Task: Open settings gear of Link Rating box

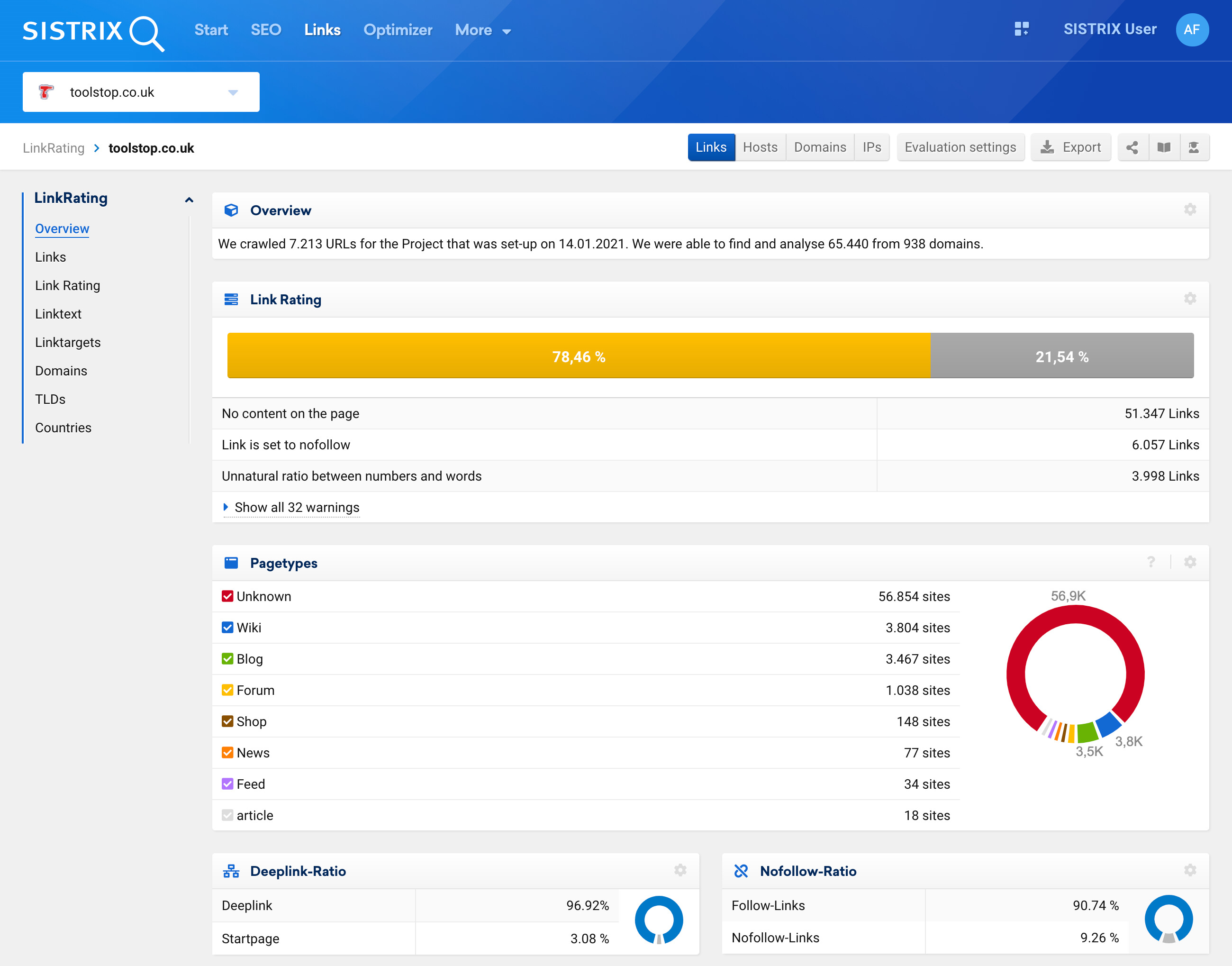Action: [1190, 299]
